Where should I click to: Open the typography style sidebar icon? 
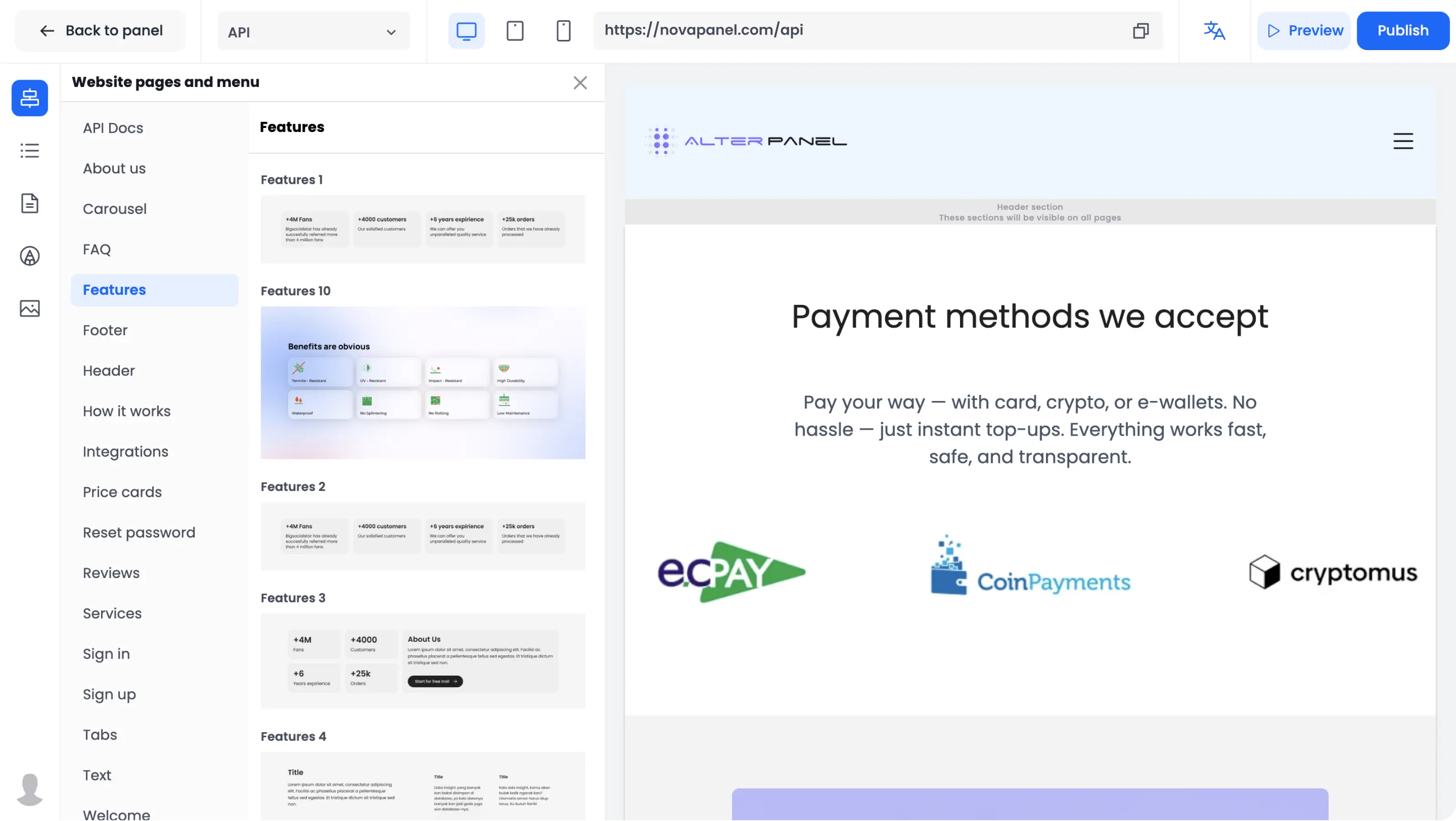coord(30,256)
